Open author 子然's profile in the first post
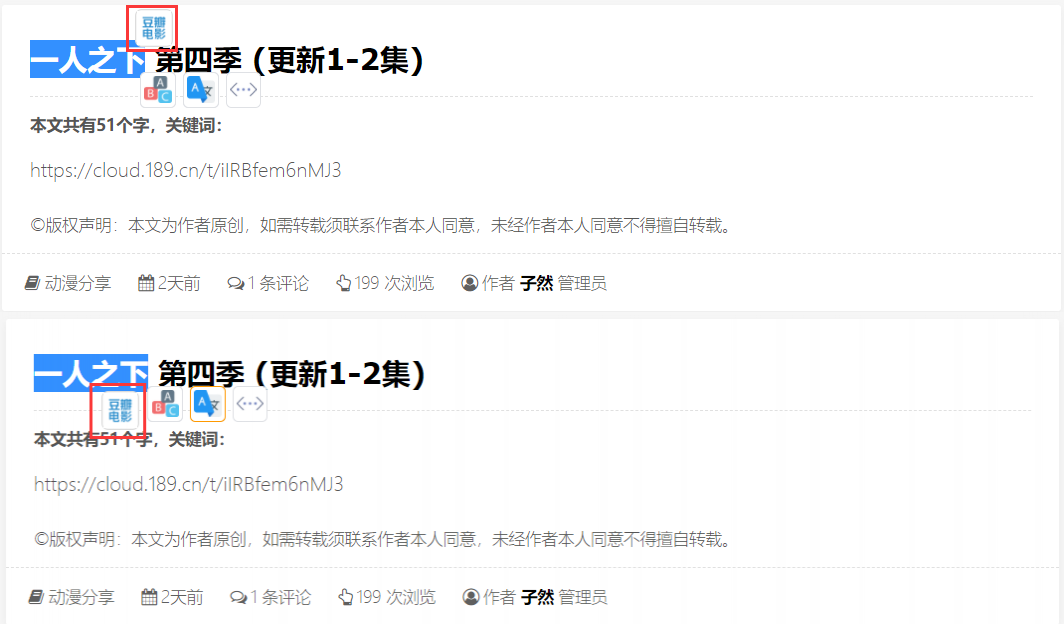The height and width of the screenshot is (624, 1064). pos(536,283)
